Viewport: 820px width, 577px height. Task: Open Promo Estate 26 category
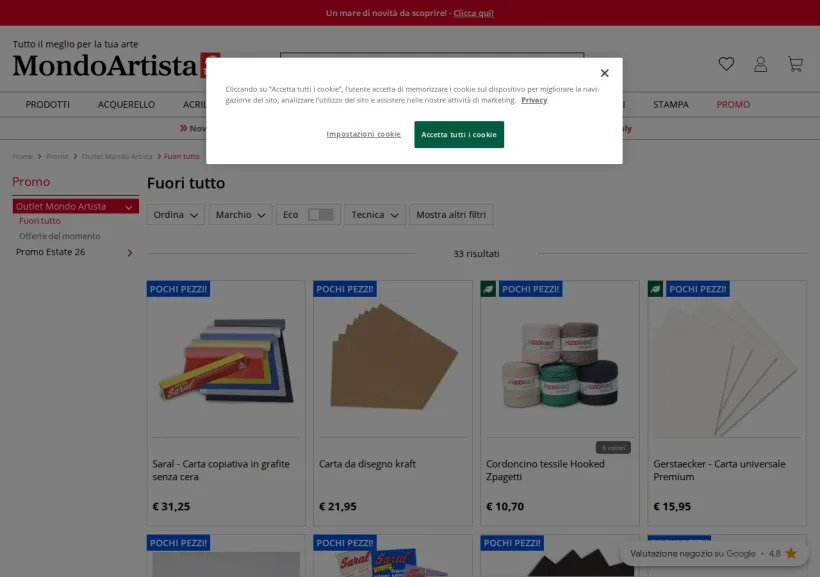[x=50, y=252]
